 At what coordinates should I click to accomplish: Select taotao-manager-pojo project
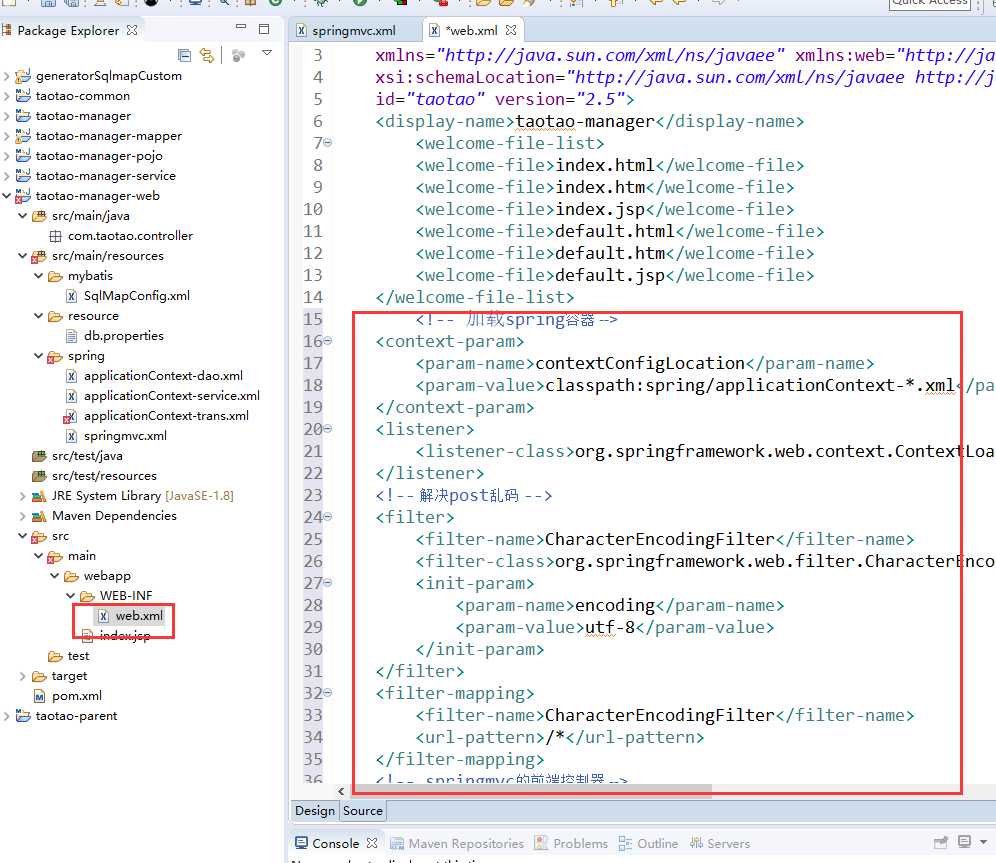[99, 156]
